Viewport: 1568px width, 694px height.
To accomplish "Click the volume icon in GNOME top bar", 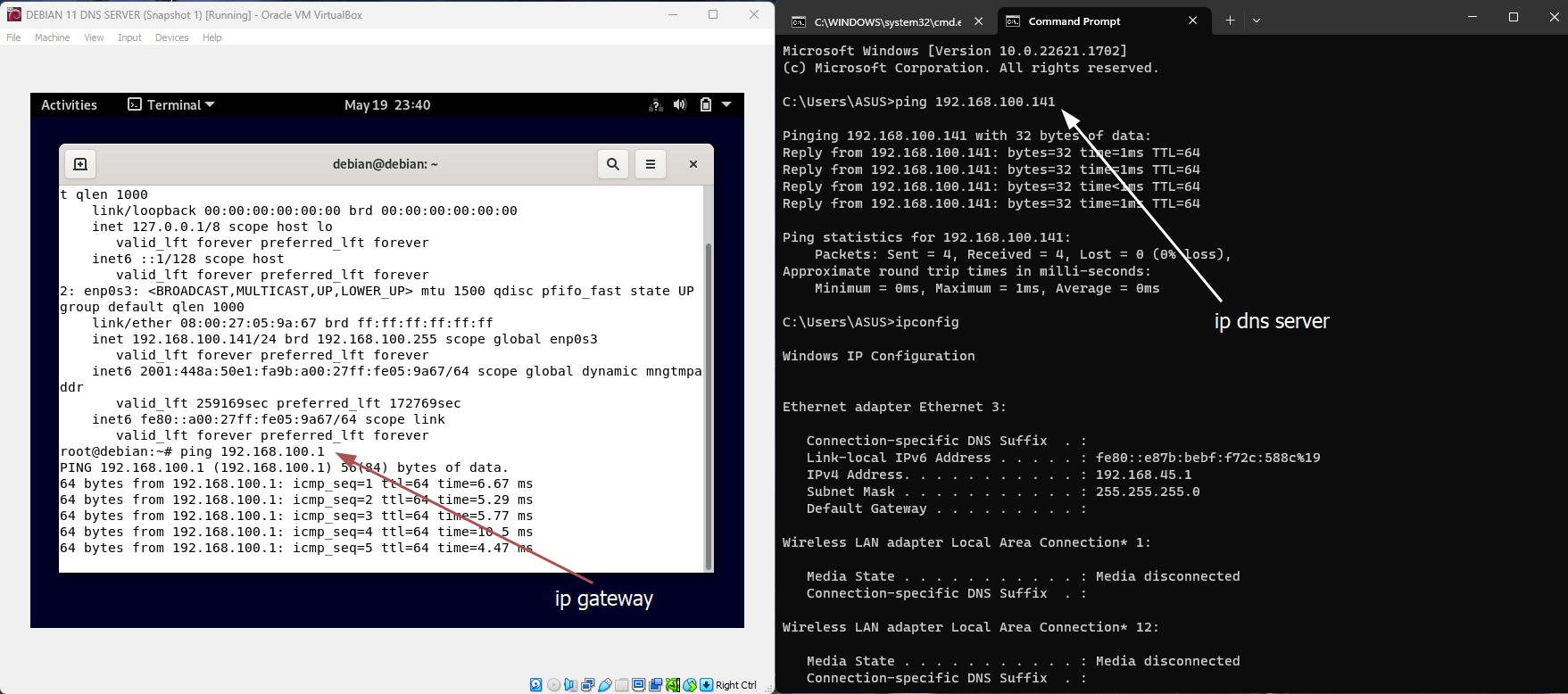I will [680, 105].
